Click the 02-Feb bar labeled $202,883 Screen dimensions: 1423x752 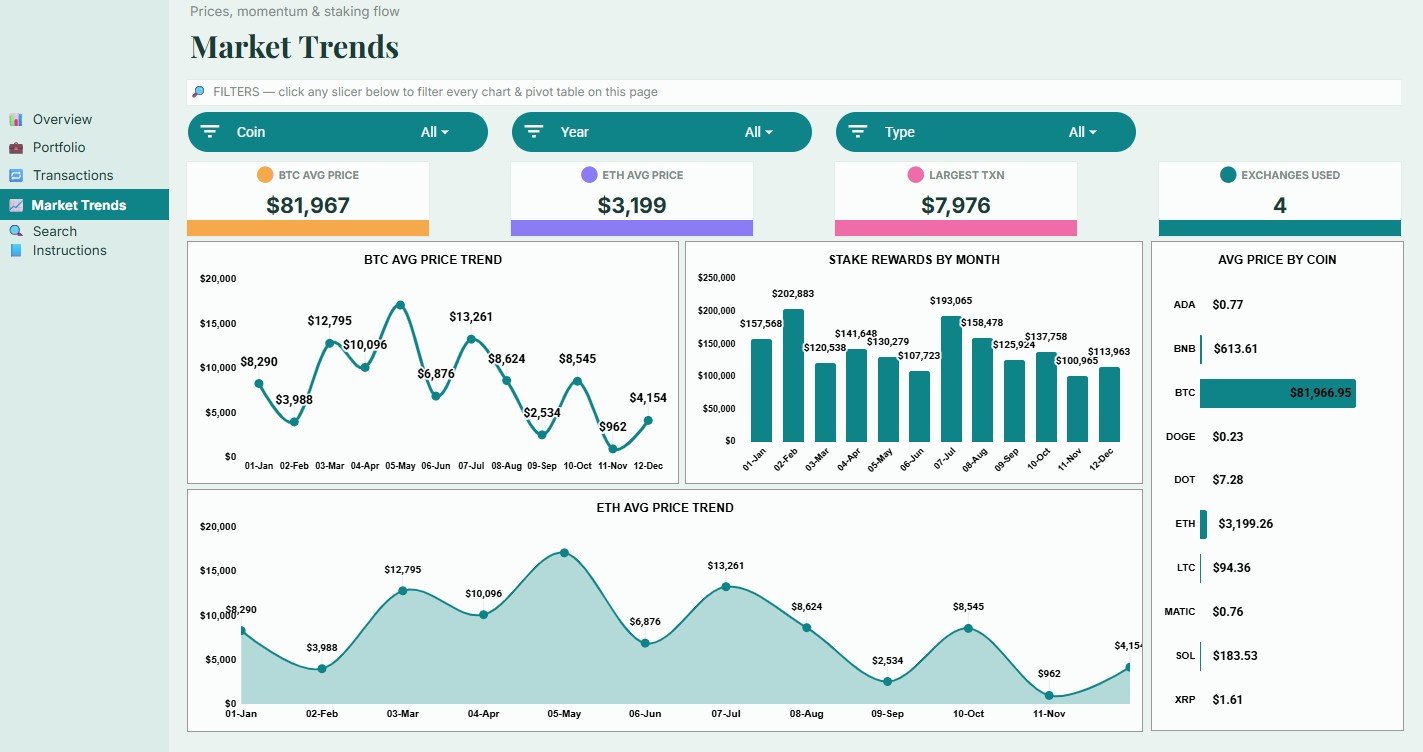point(793,375)
